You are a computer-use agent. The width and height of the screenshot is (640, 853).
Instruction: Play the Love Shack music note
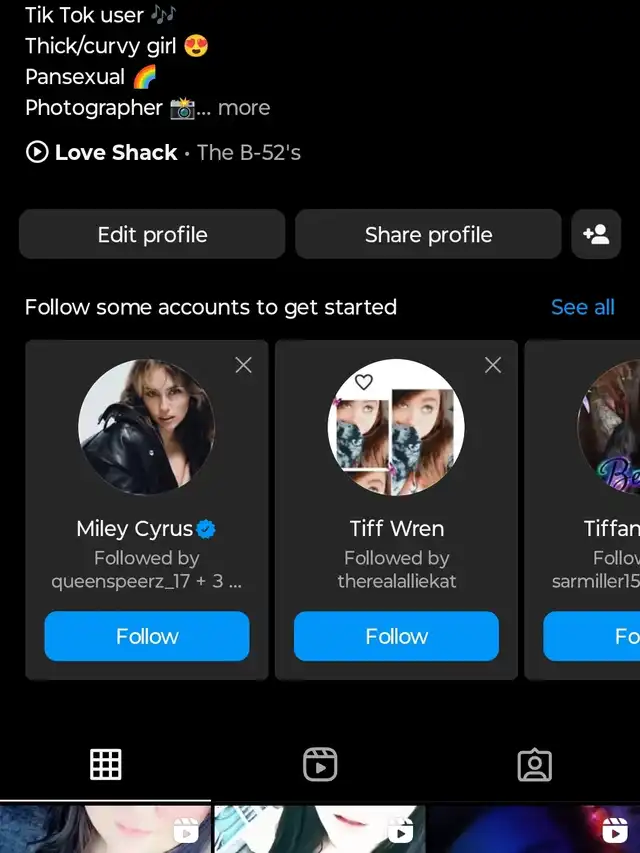(37, 153)
